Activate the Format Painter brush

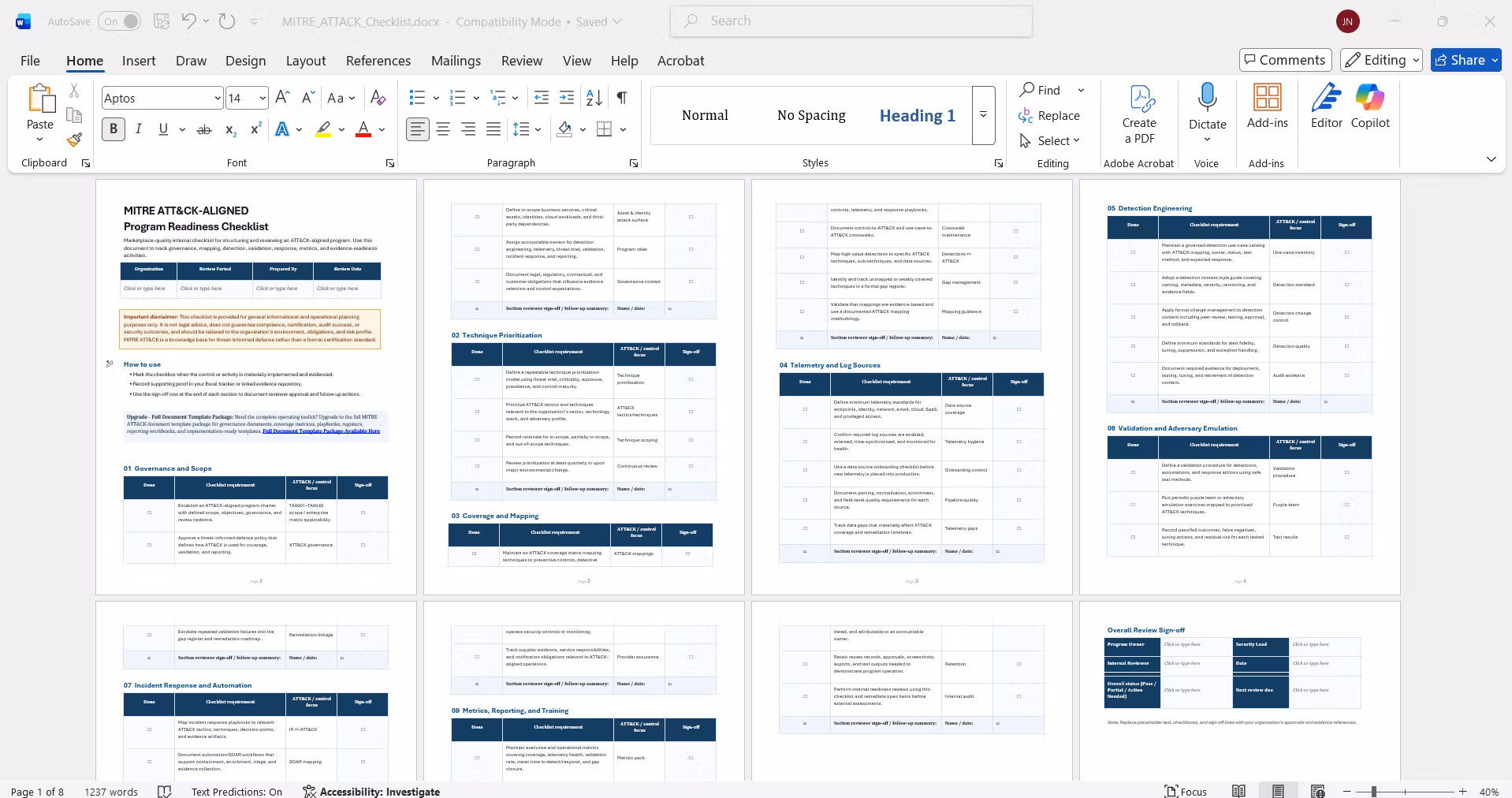tap(74, 140)
